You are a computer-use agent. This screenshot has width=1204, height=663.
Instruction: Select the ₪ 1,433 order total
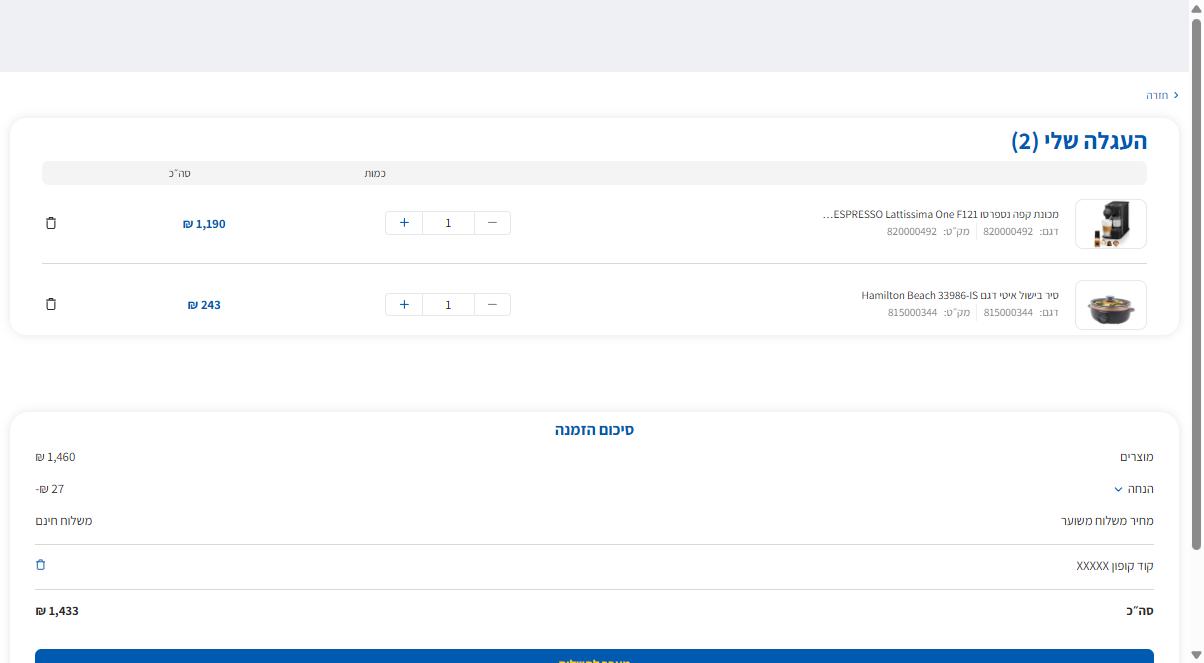(57, 611)
